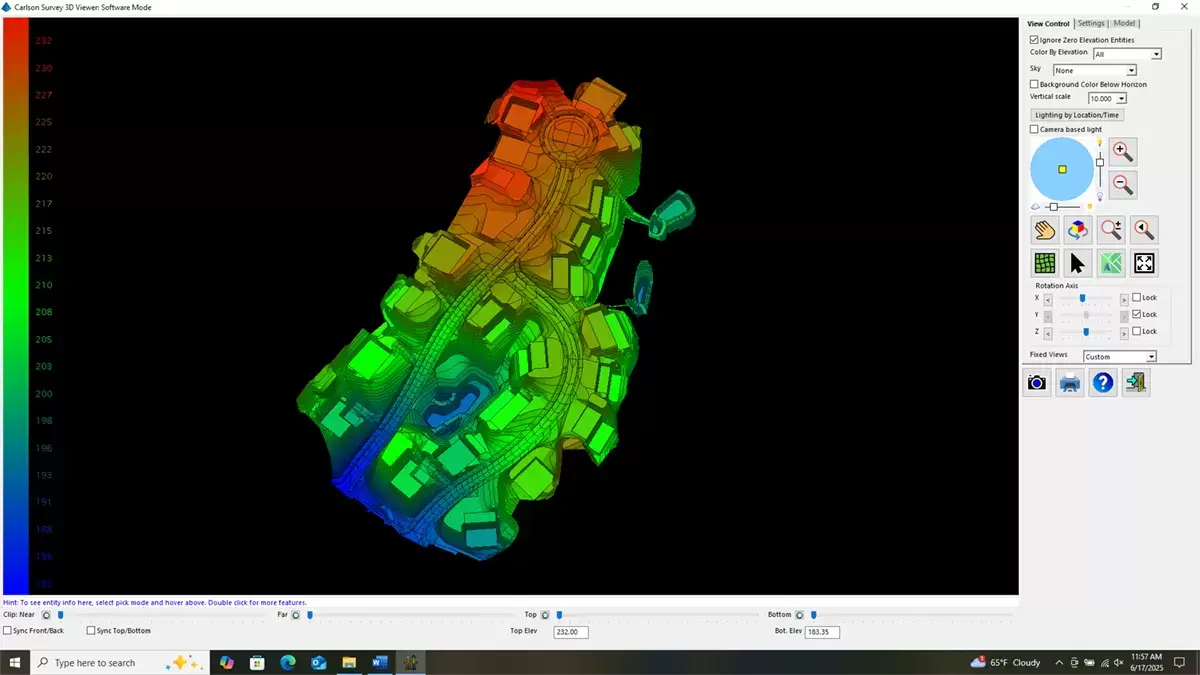The height and width of the screenshot is (675, 1200).
Task: Switch to the Settings tab
Action: 1091,23
